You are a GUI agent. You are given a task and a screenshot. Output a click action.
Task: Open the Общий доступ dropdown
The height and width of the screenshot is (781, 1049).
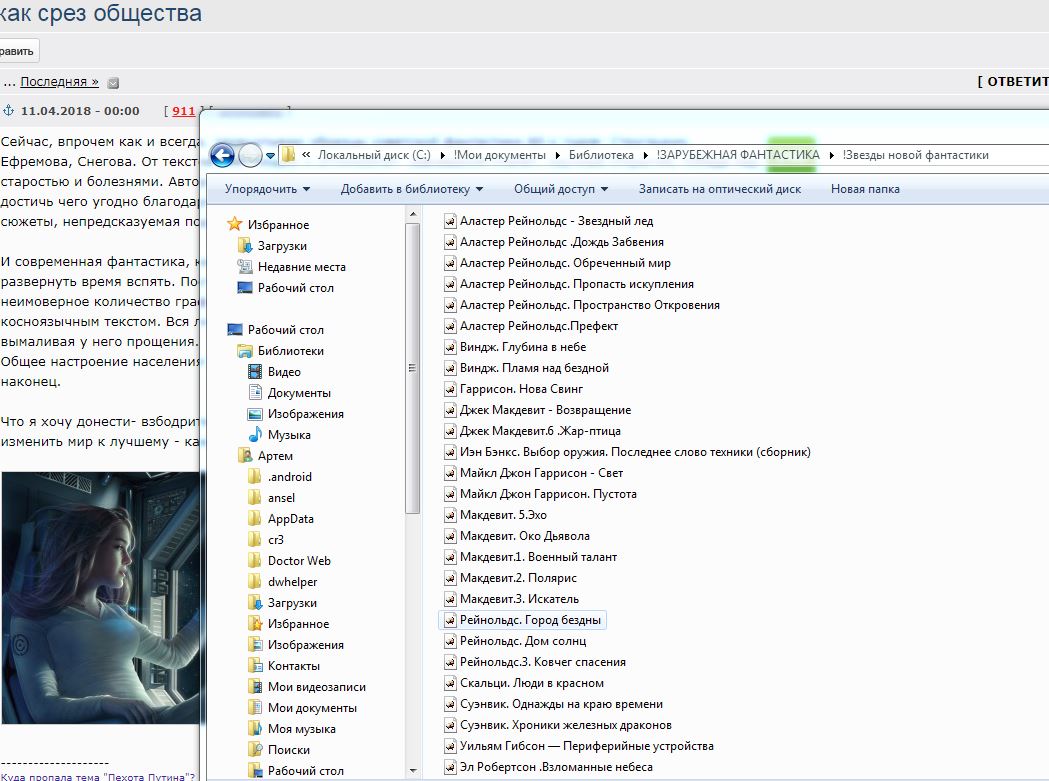(561, 189)
